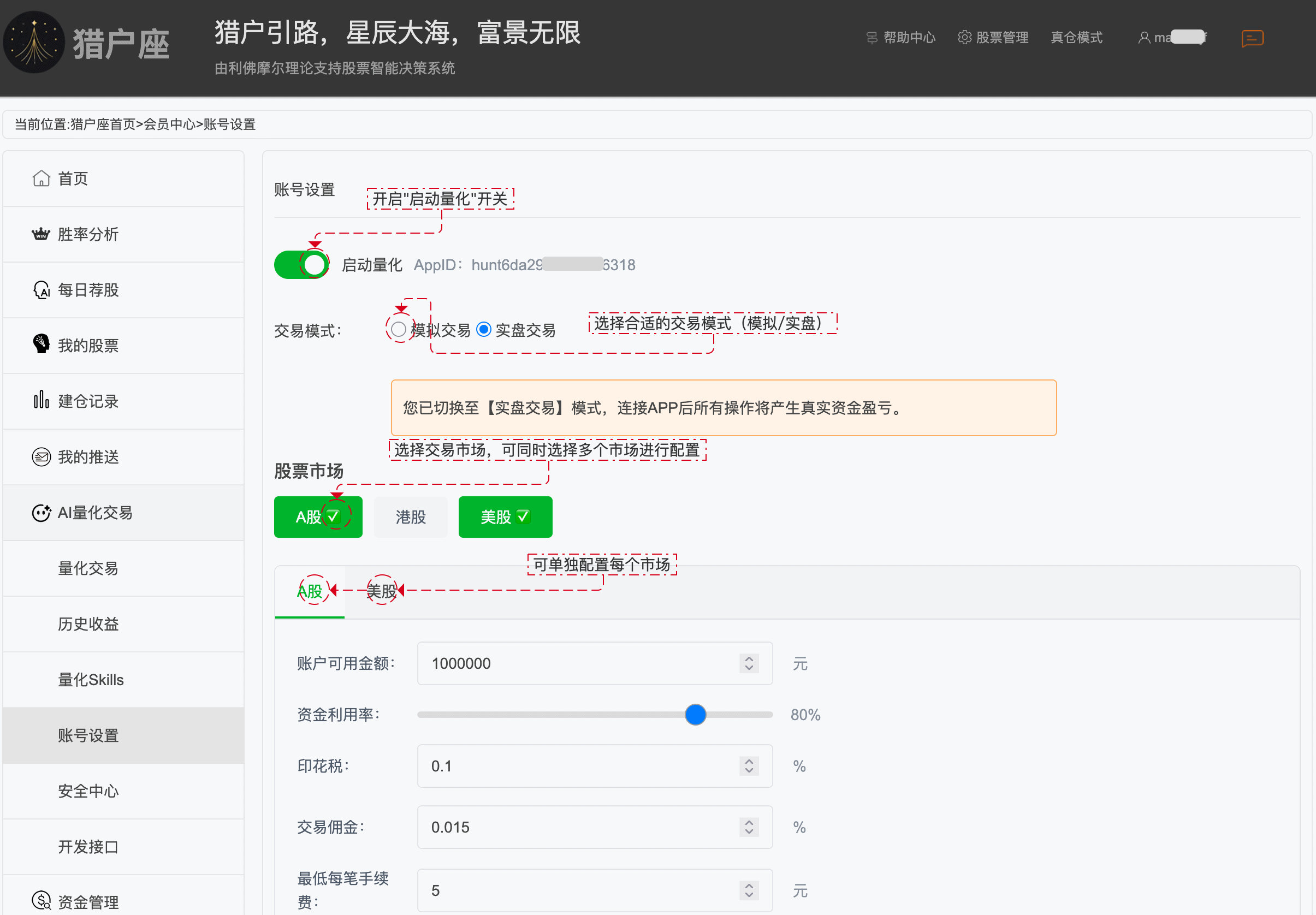
Task: Click the AppID value text
Action: click(553, 265)
